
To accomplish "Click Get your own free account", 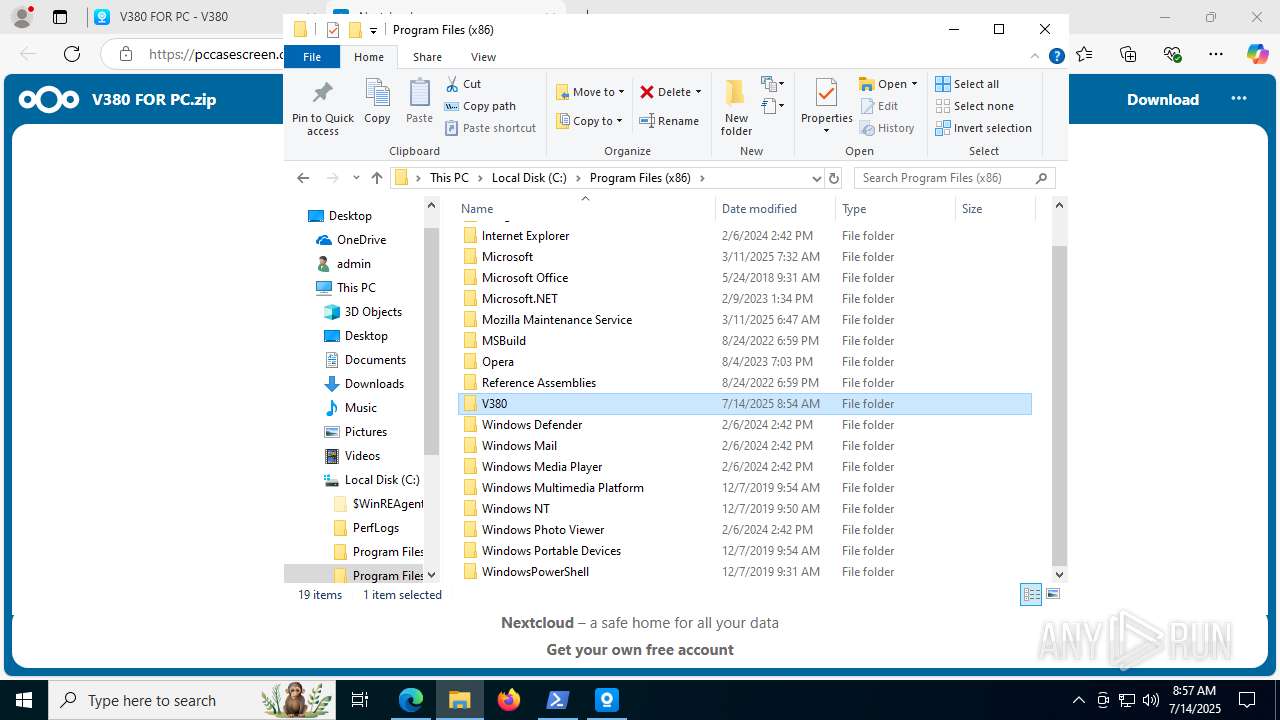I will (640, 649).
